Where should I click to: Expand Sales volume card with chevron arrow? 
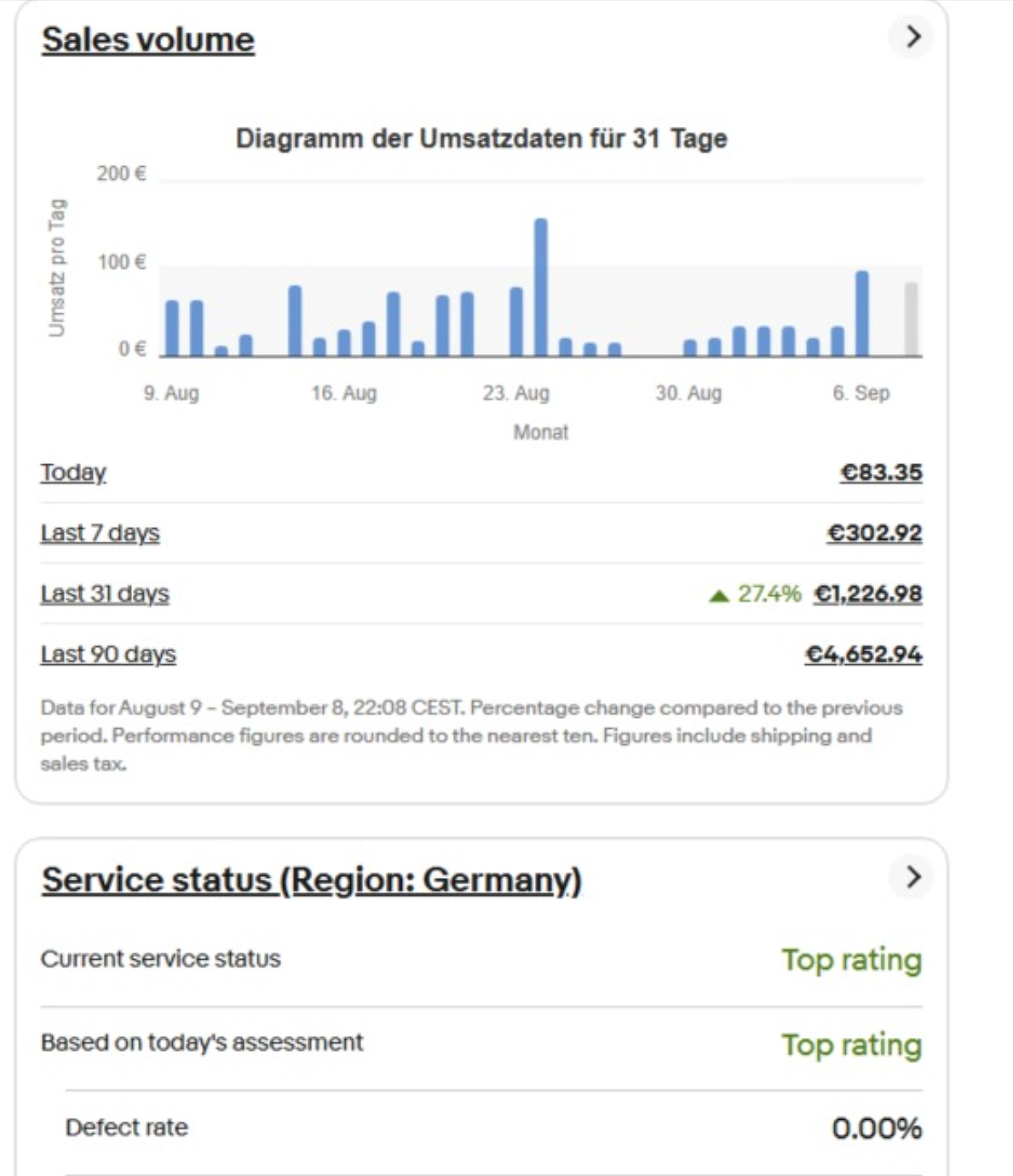point(912,37)
